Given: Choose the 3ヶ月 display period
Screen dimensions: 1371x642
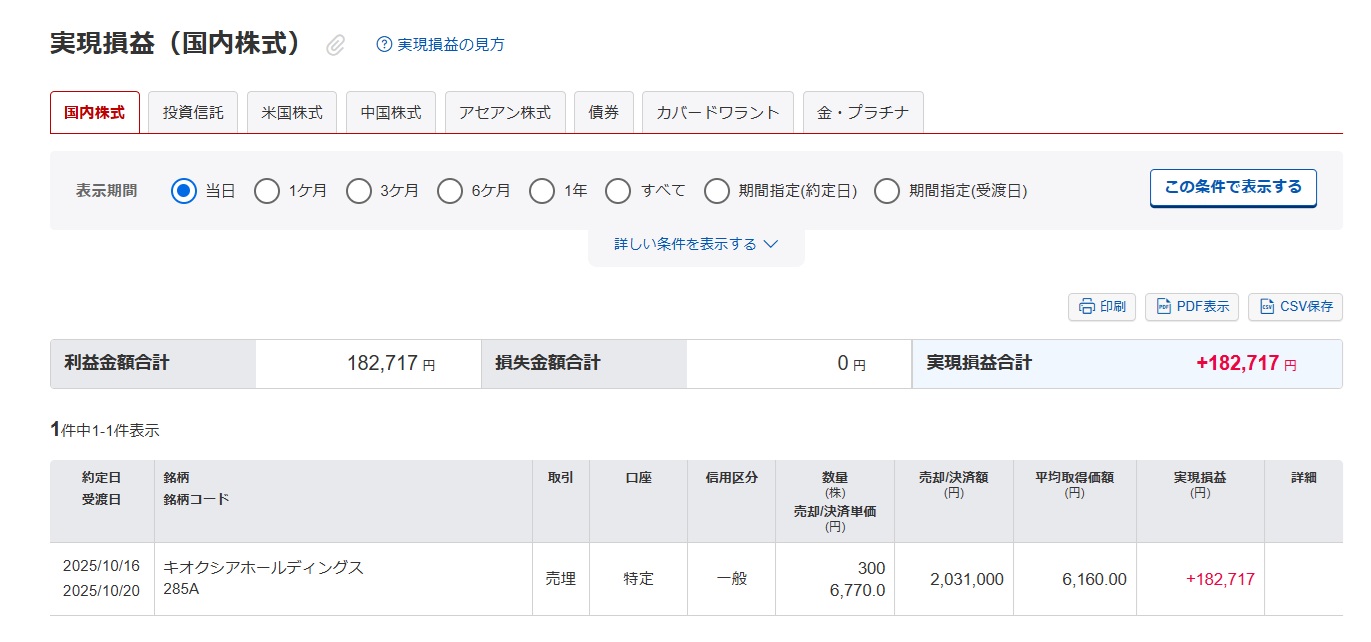Looking at the screenshot, I should pyautogui.click(x=359, y=191).
